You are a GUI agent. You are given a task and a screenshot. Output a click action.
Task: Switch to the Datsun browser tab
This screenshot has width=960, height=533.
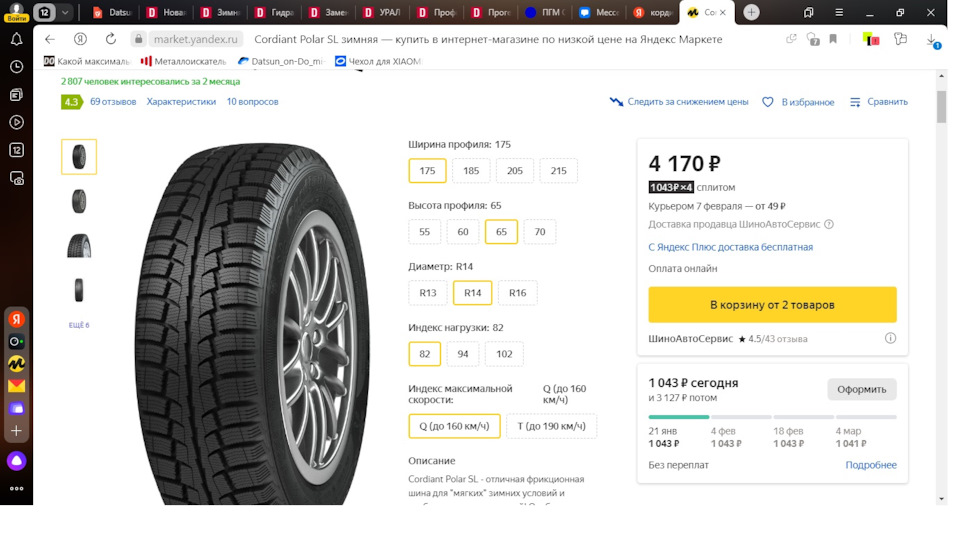point(112,13)
